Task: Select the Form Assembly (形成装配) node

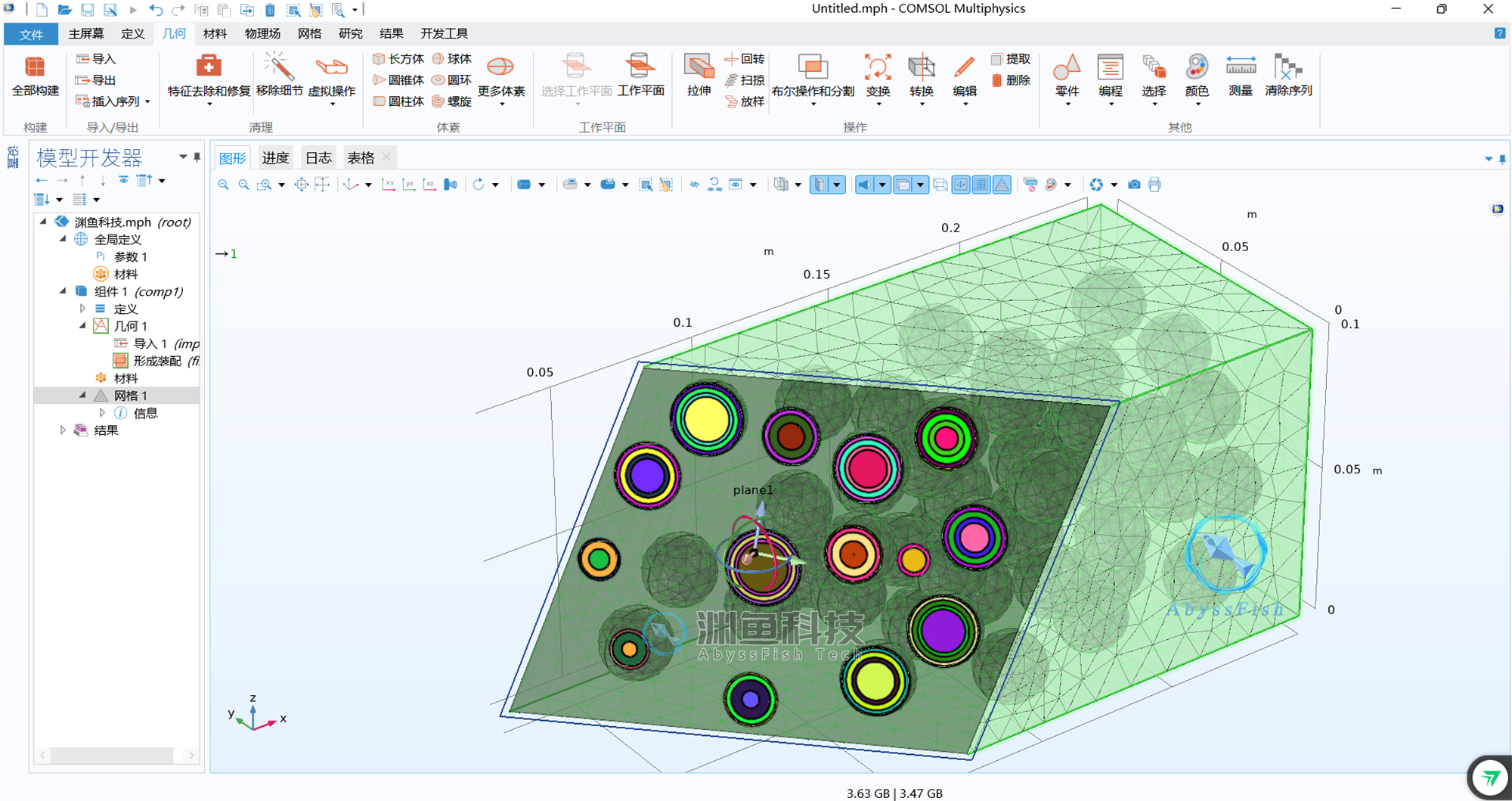Action: [x=157, y=361]
